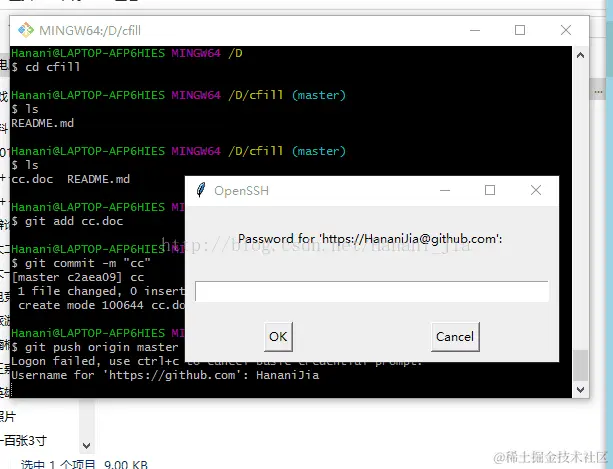Minimize the OpenSSH dialog
Screen dimensions: 613x469
tap(445, 190)
